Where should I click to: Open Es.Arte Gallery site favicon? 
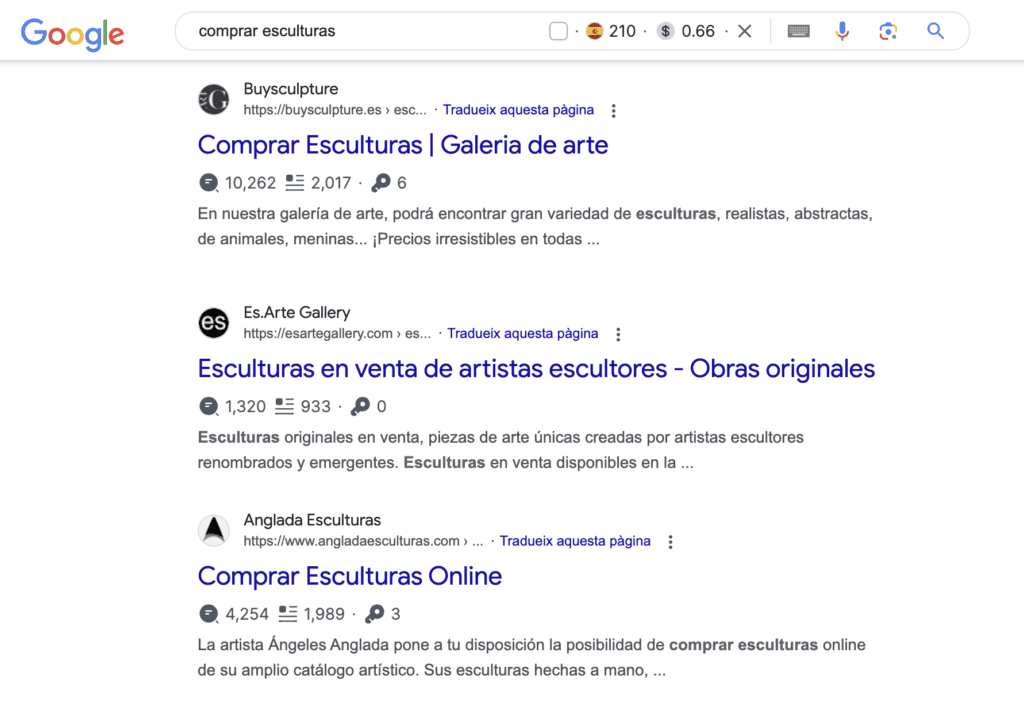[x=214, y=323]
